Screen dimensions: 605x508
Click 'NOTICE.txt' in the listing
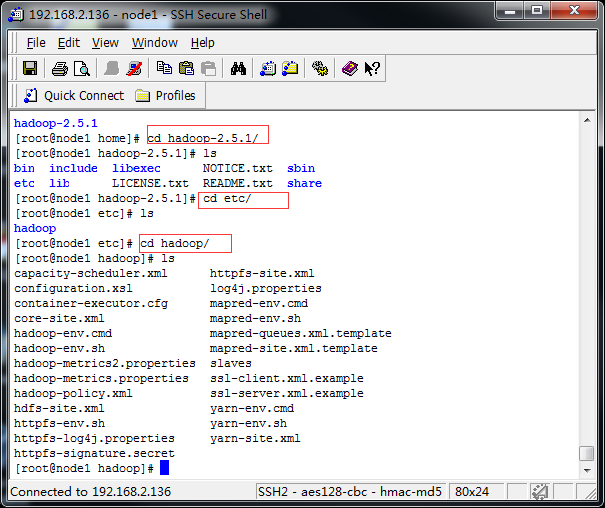point(238,168)
